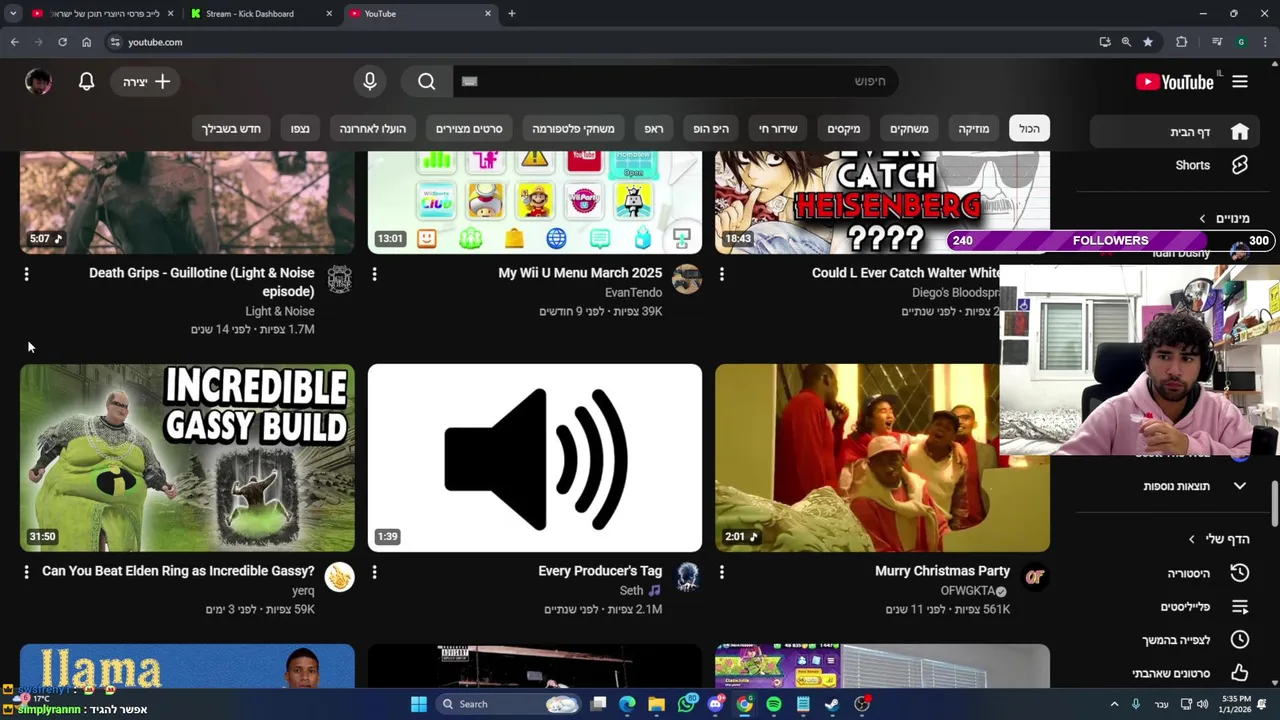
Task: Open more options for Death Grips Guillotine video
Action: (27, 274)
